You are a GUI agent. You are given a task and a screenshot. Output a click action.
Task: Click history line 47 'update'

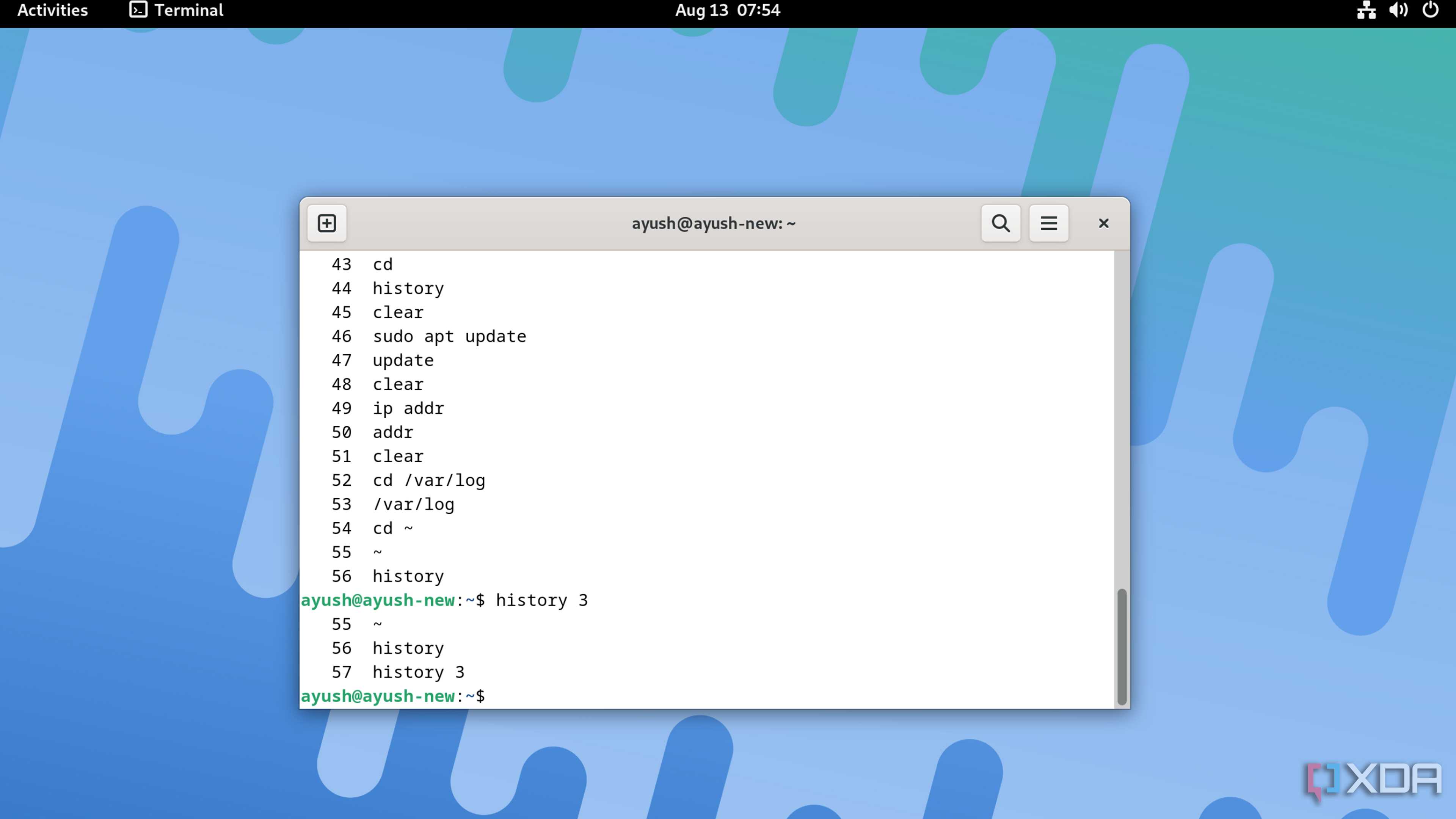point(403,361)
